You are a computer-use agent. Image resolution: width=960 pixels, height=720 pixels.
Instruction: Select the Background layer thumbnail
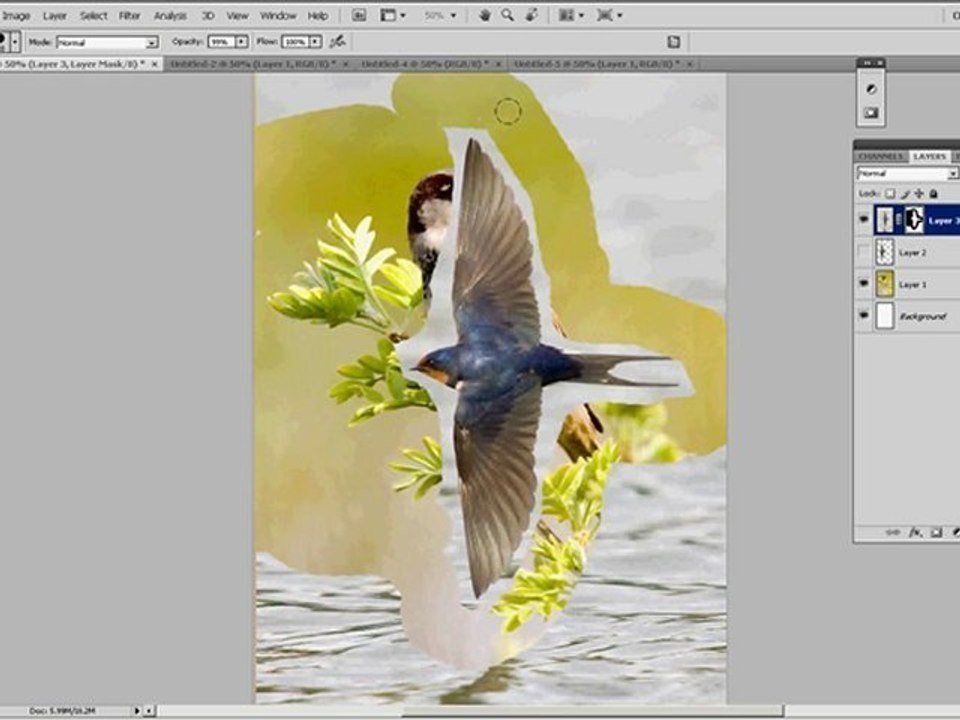[884, 316]
